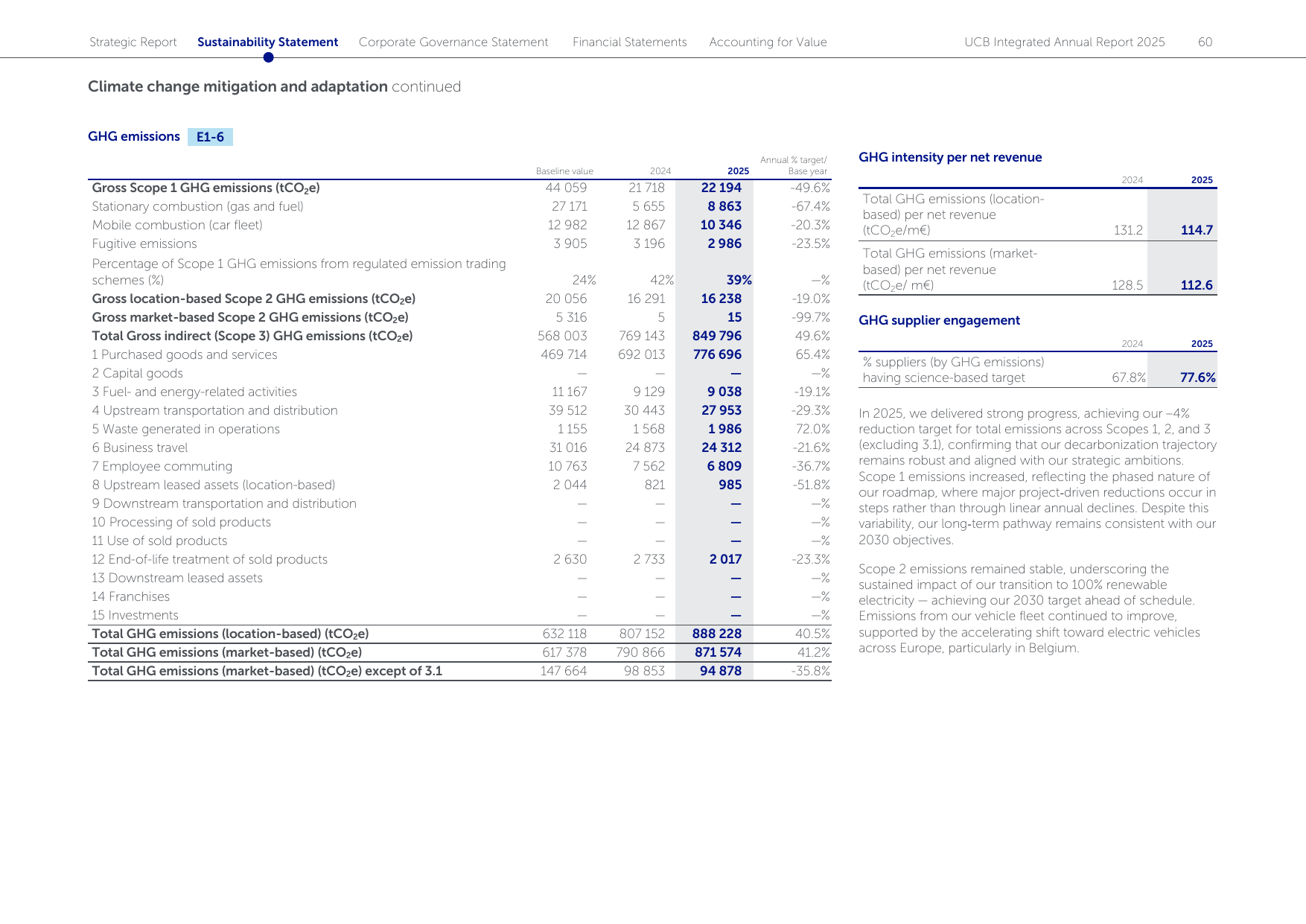Click UCB Integrated Annual Report 2025 title
1306x924 pixels.
(1065, 42)
